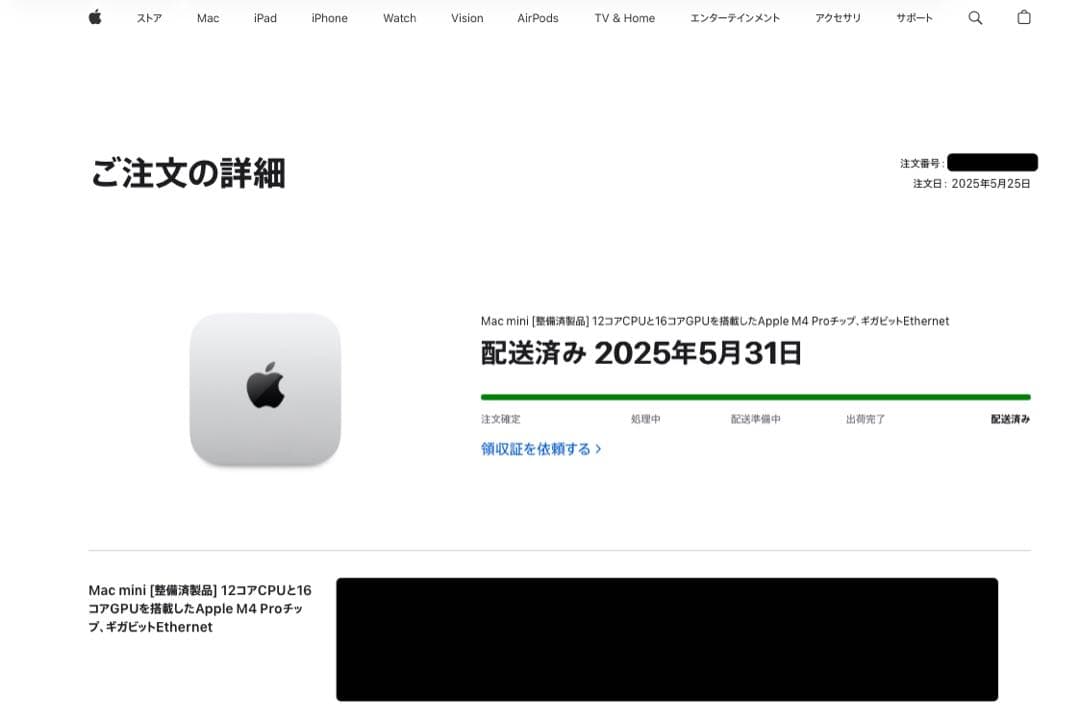Image resolution: width=1080 pixels, height=726 pixels.
Task: Open the iPhone navigation link
Action: tap(329, 17)
